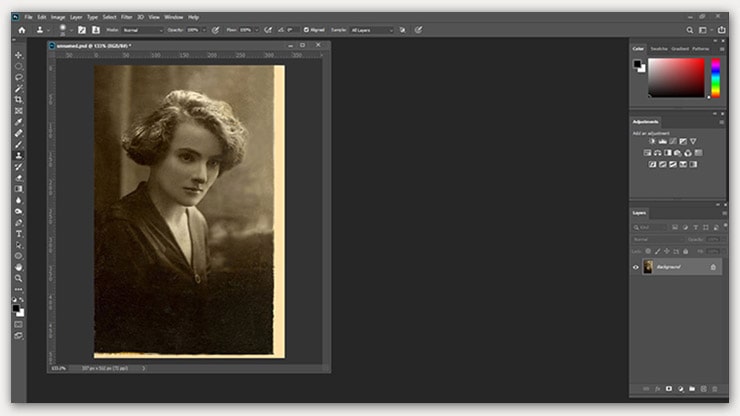The image size is (740, 416).
Task: Click the lock icon on Background layer
Action: 713,267
